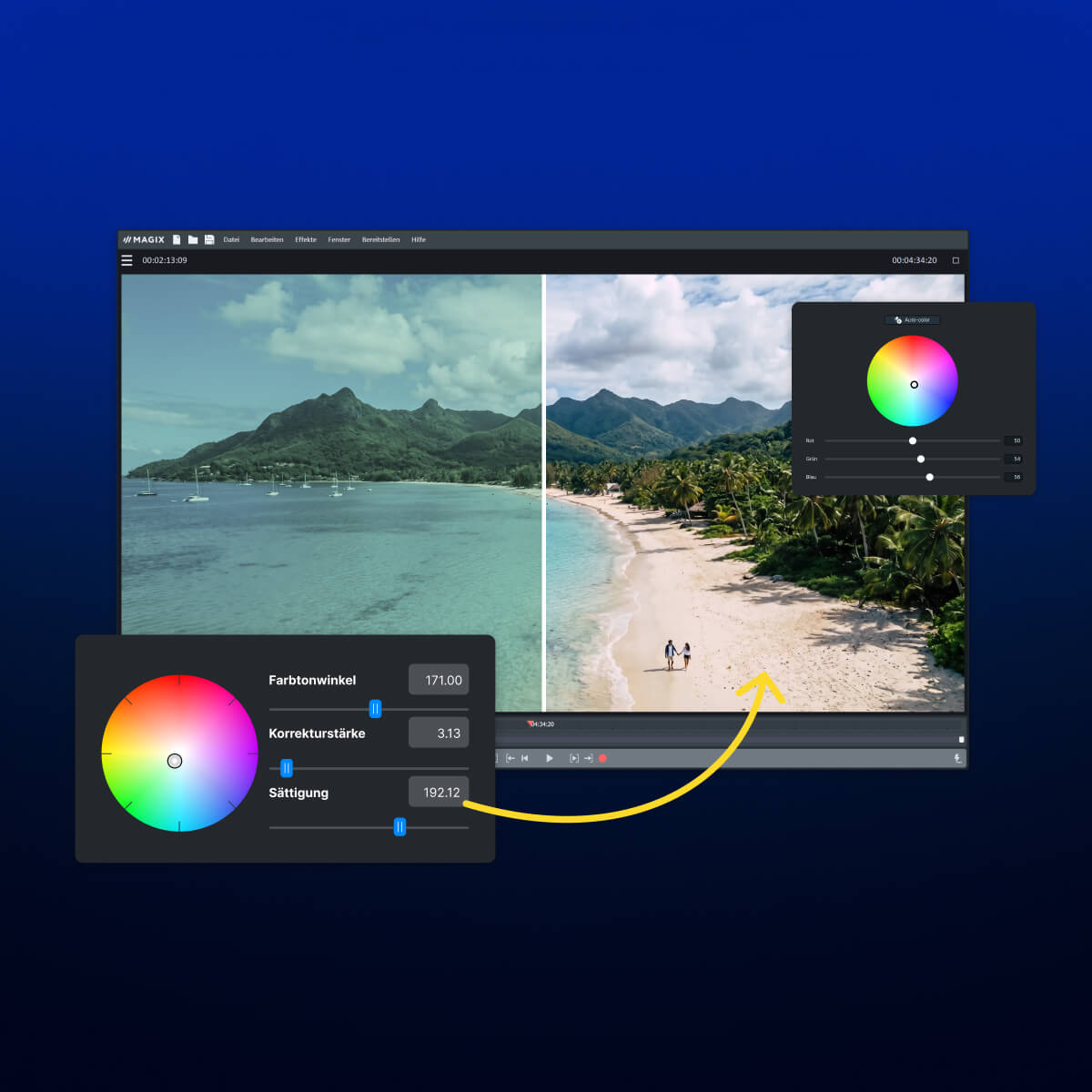The width and height of the screenshot is (1092, 1092).
Task: Go to beginning with skip-back button
Action: pyautogui.click(x=525, y=758)
